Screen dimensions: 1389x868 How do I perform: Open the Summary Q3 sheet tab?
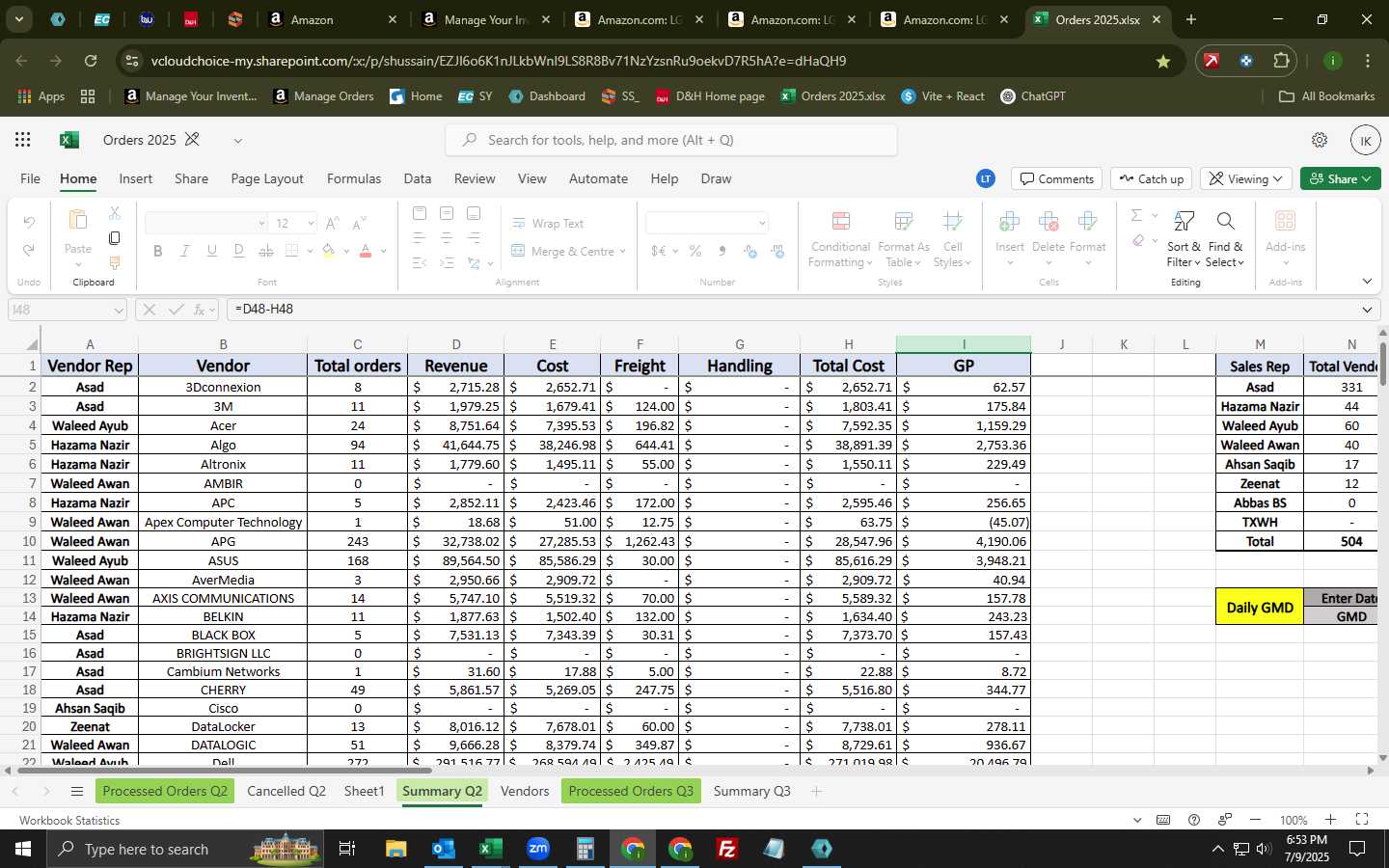[x=751, y=791]
